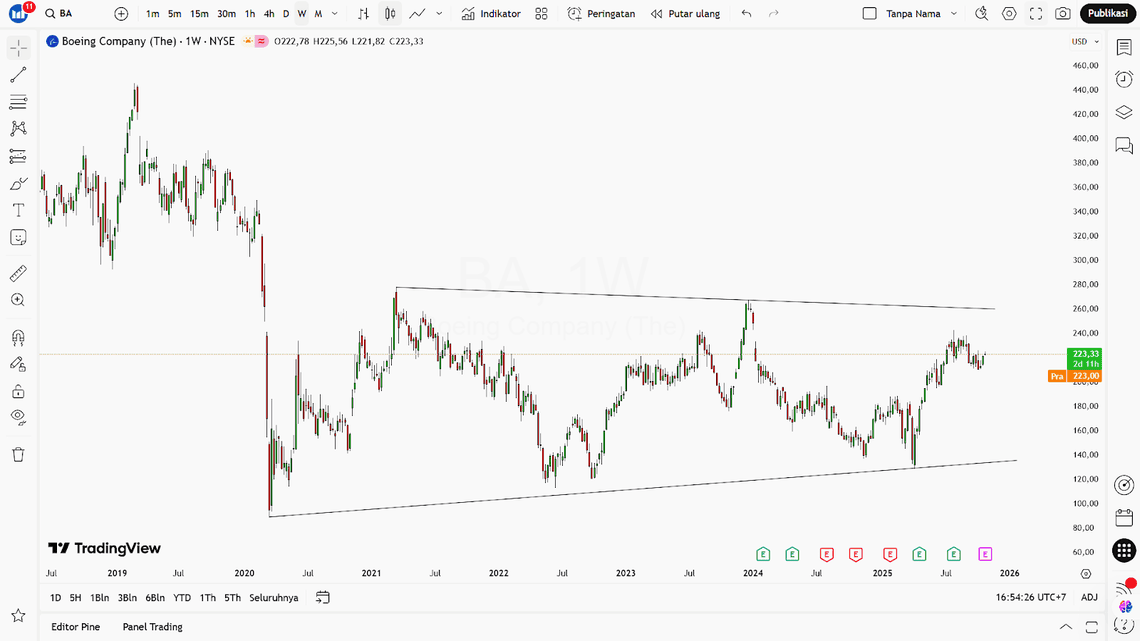Open the alerts panel in right sidebar
The width and height of the screenshot is (1140, 641).
[x=1124, y=80]
